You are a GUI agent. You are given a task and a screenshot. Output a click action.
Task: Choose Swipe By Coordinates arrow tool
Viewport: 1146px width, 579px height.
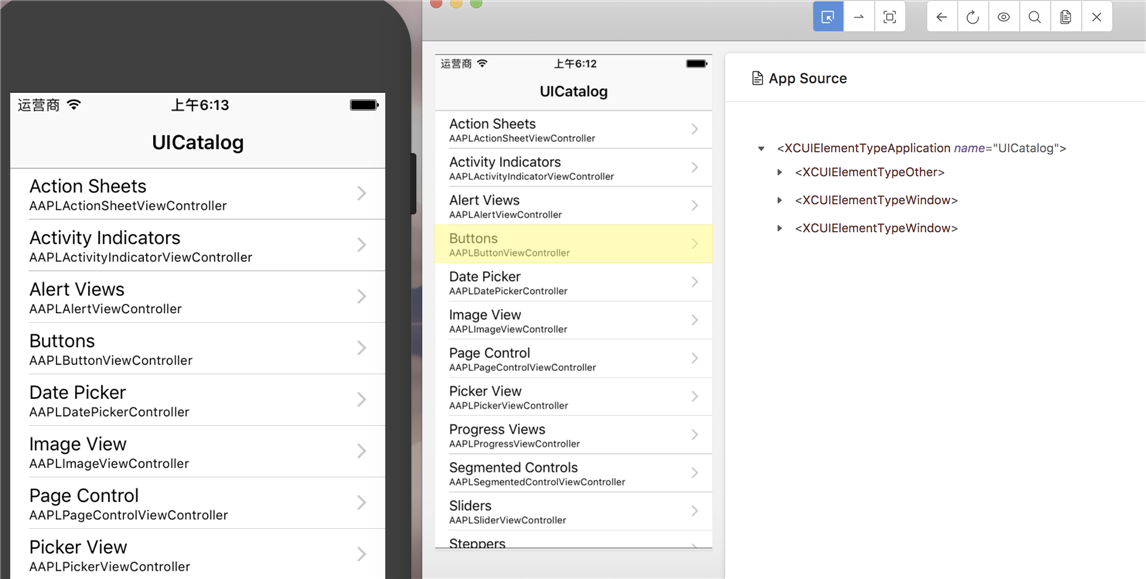tap(859, 17)
